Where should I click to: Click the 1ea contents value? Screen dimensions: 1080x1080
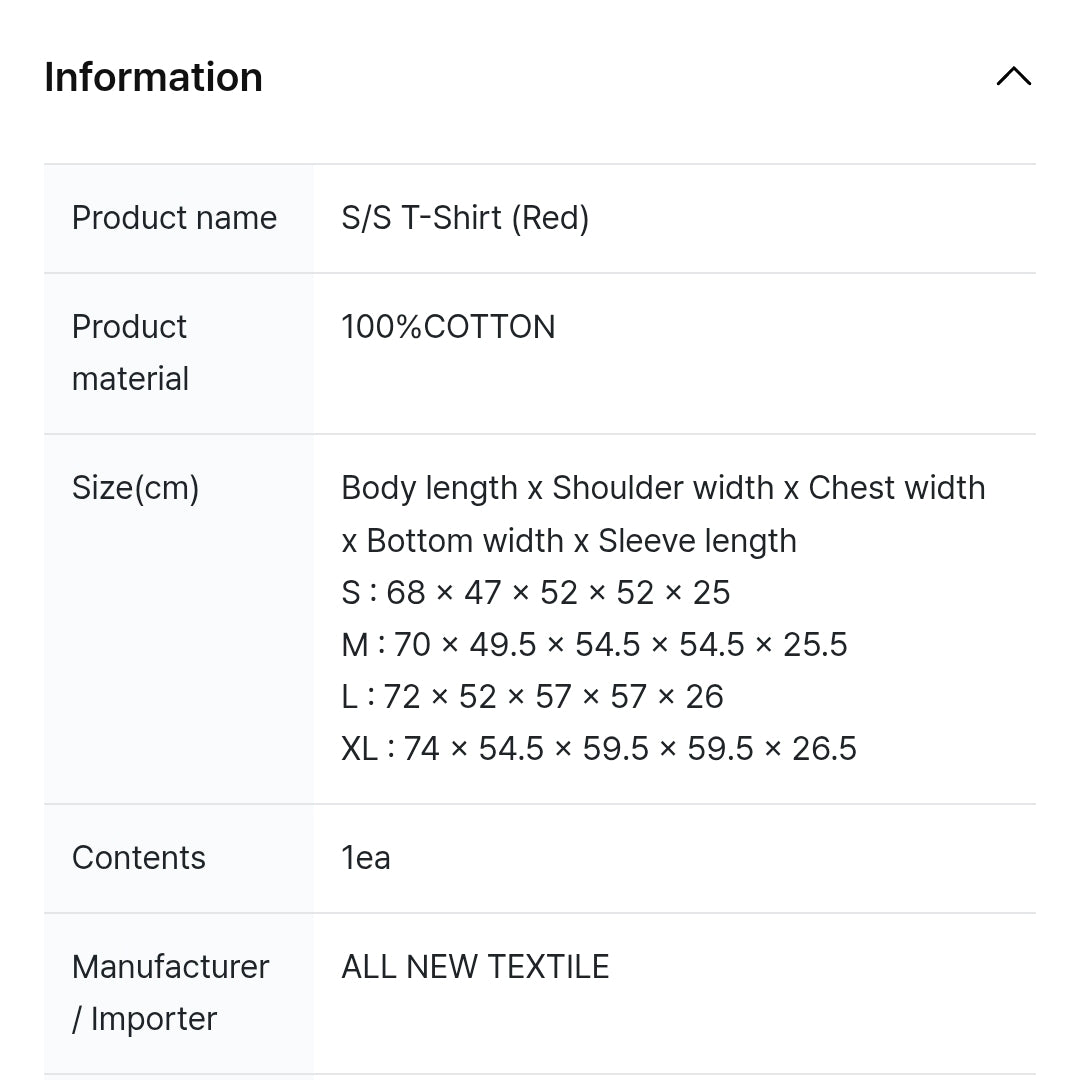tap(366, 858)
